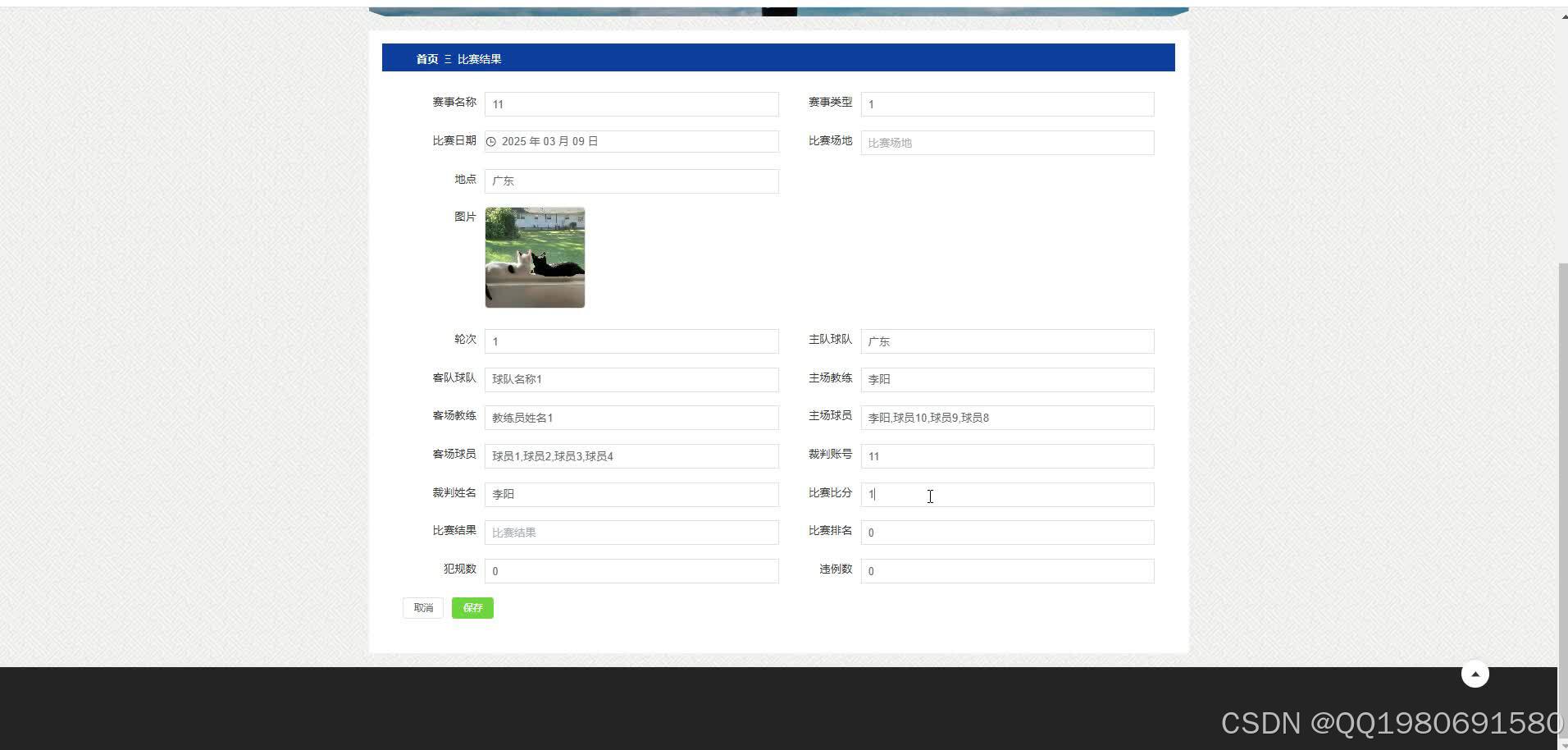Click the 主场球员 field listing 李阳 and players
1568x750 pixels.
[x=1006, y=417]
